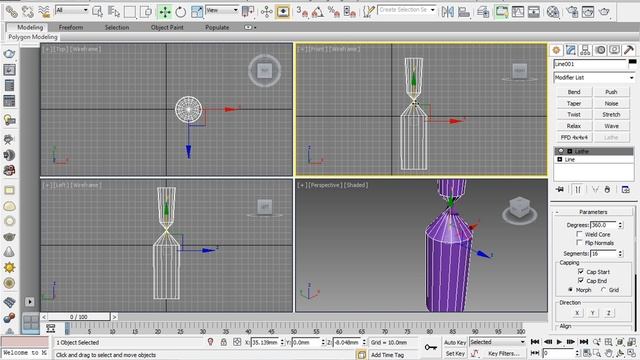
Task: Click the Bend modifier button
Action: (x=574, y=92)
